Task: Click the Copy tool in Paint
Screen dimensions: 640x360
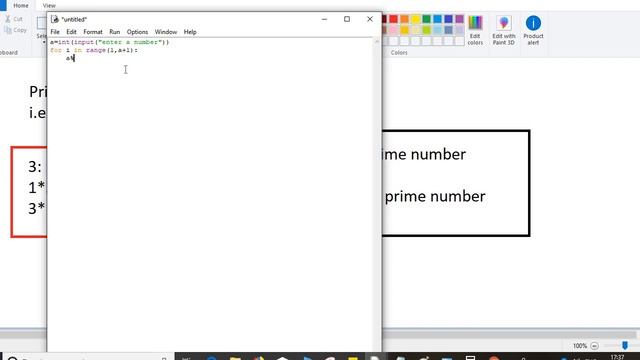Action: tap(16, 30)
